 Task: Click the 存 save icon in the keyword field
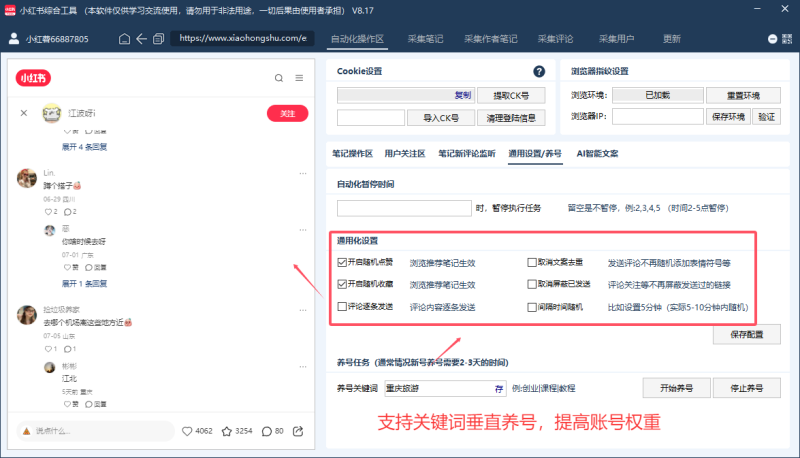[498, 389]
